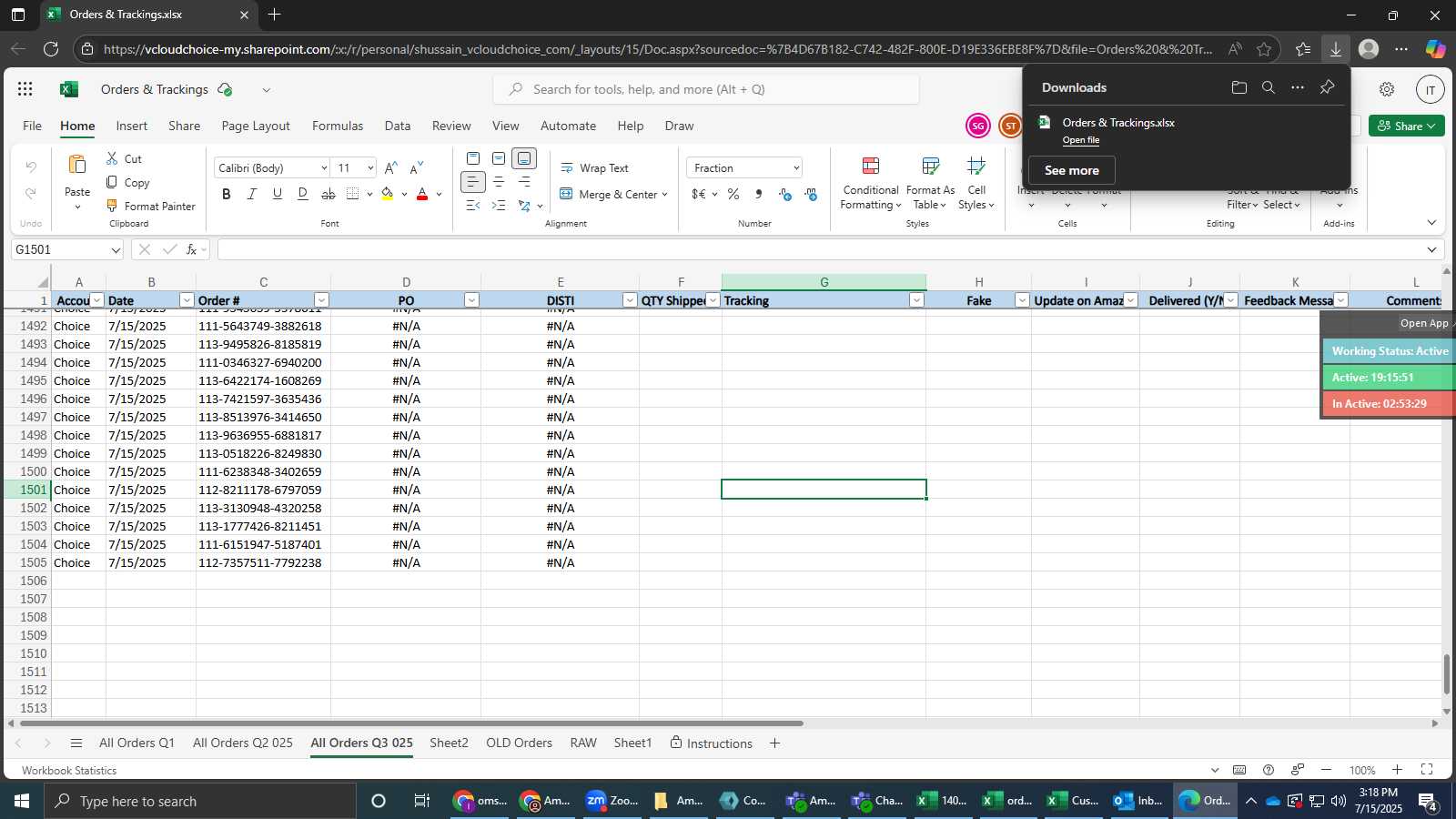
Task: Open the font name Calibri dropdown
Action: pyautogui.click(x=324, y=167)
